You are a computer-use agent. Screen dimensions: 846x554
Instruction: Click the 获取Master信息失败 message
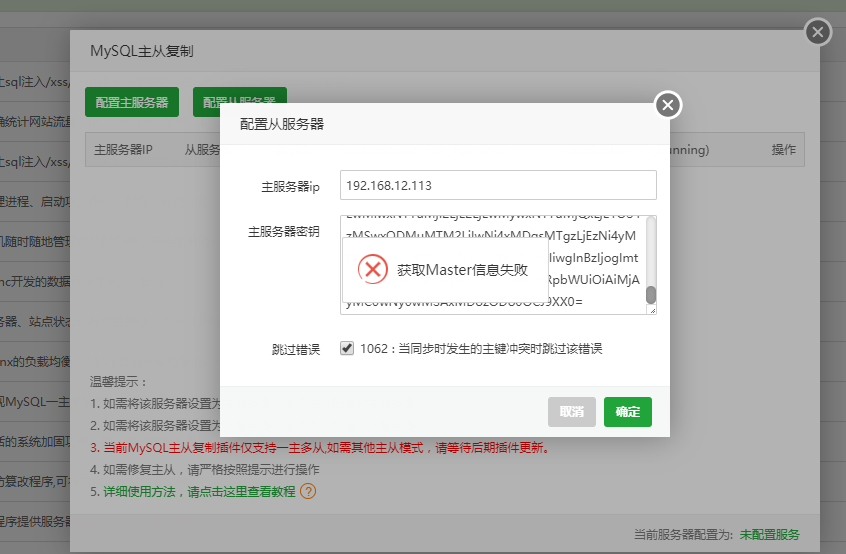[462, 270]
